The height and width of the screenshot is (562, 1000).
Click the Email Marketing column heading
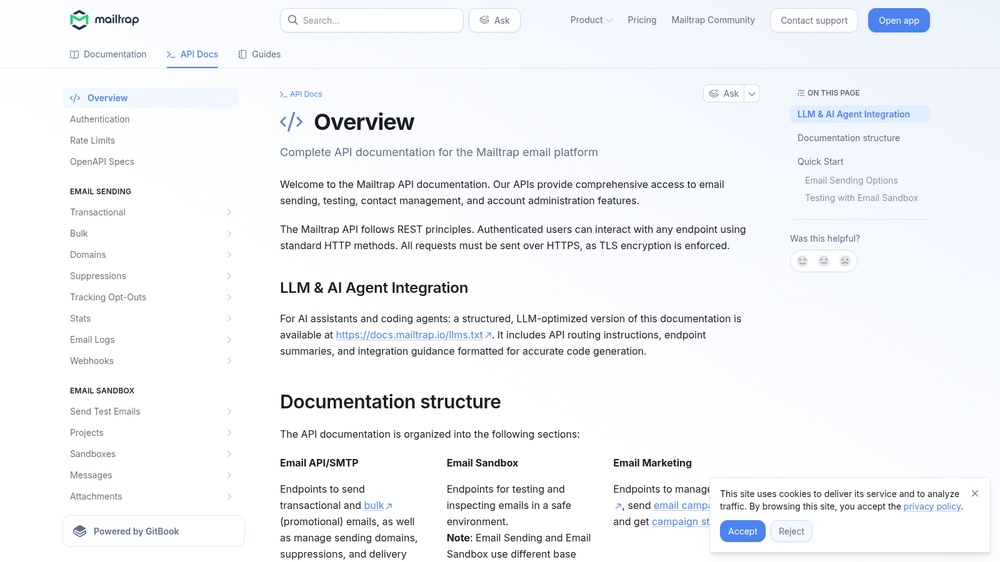pos(652,463)
